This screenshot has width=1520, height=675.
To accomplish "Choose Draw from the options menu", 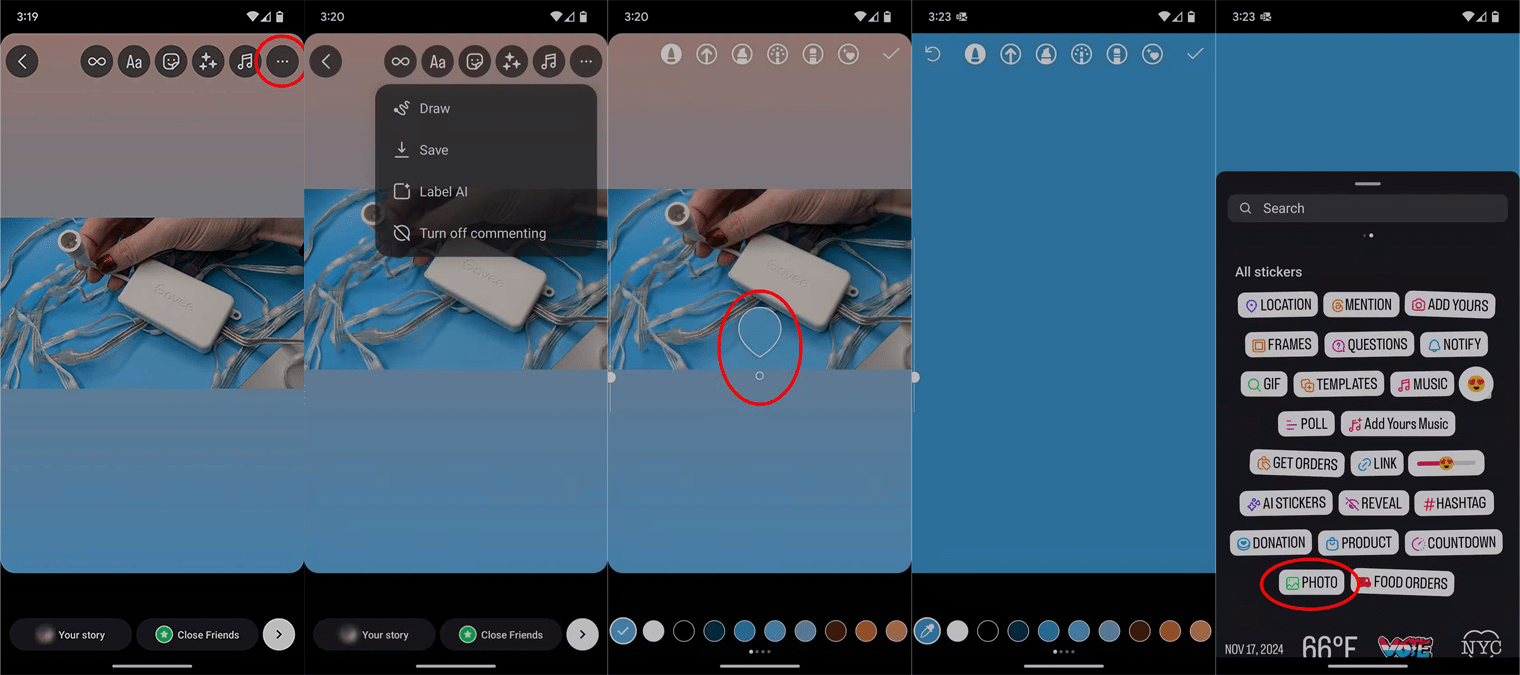I will point(434,108).
